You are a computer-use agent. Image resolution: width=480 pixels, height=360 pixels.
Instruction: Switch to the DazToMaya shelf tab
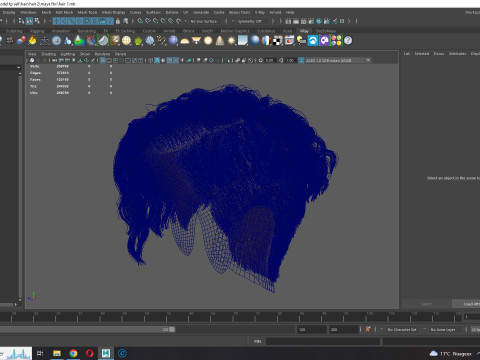point(326,31)
